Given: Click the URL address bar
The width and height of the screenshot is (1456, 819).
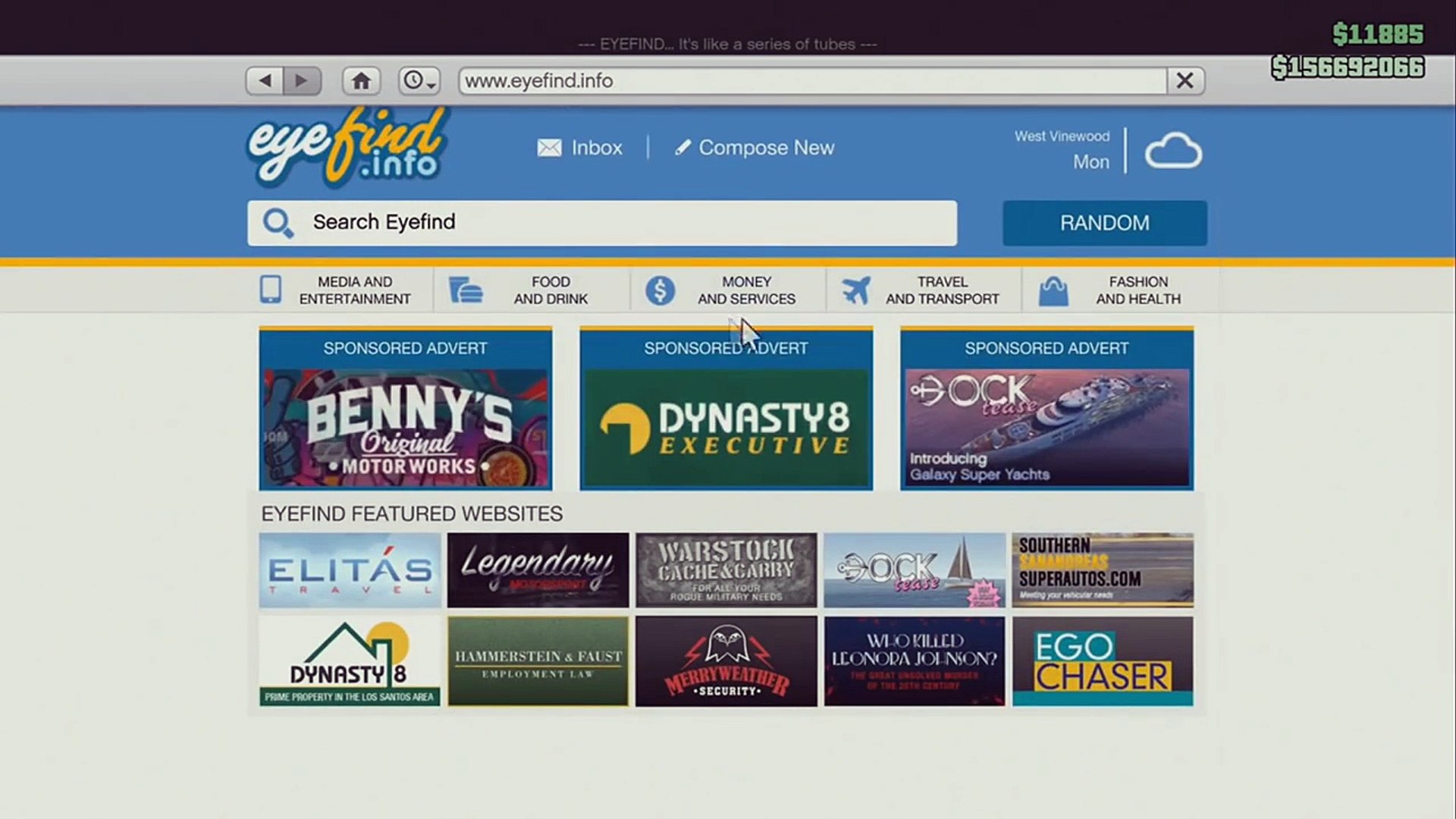Looking at the screenshot, I should pyautogui.click(x=811, y=80).
